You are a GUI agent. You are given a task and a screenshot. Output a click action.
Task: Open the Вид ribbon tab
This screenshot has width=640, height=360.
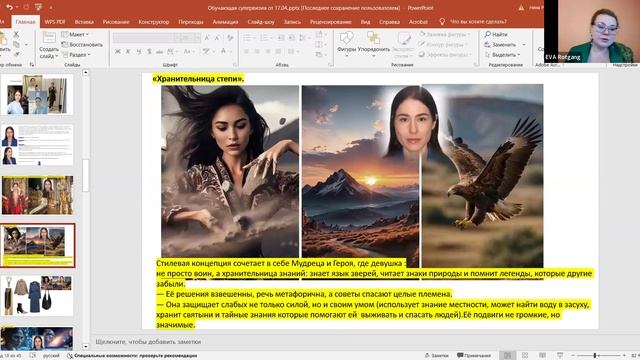[x=365, y=22]
